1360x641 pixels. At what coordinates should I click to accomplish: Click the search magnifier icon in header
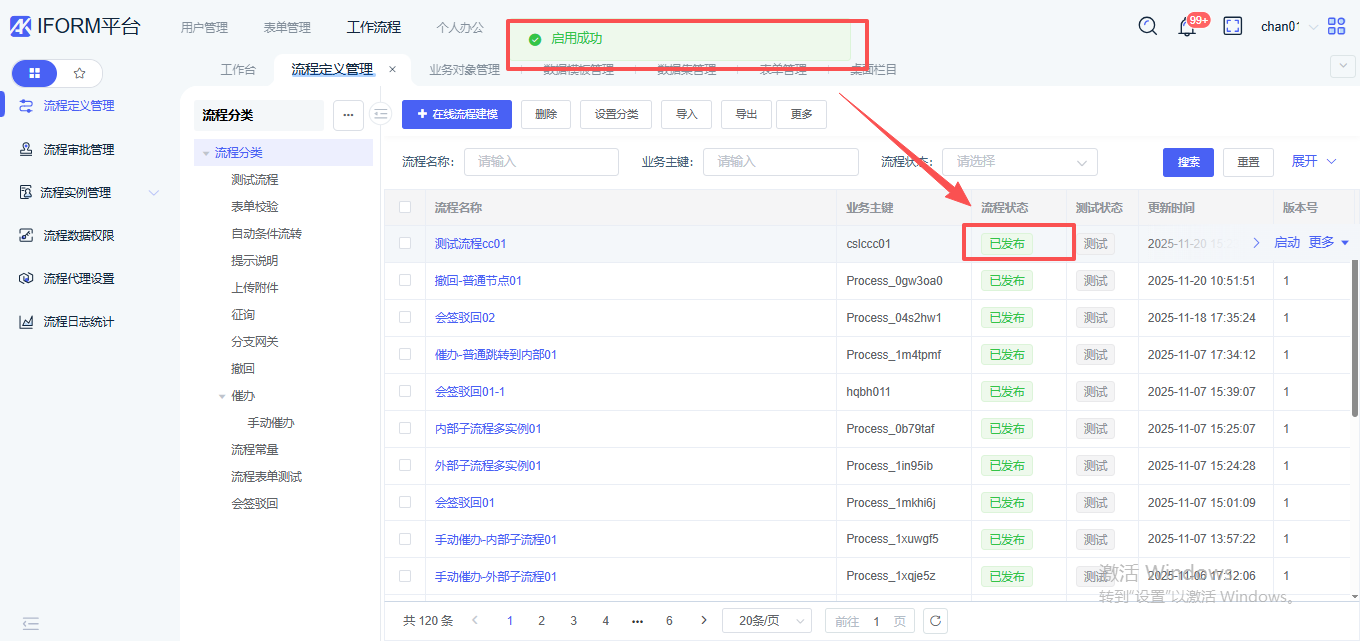[x=1148, y=26]
